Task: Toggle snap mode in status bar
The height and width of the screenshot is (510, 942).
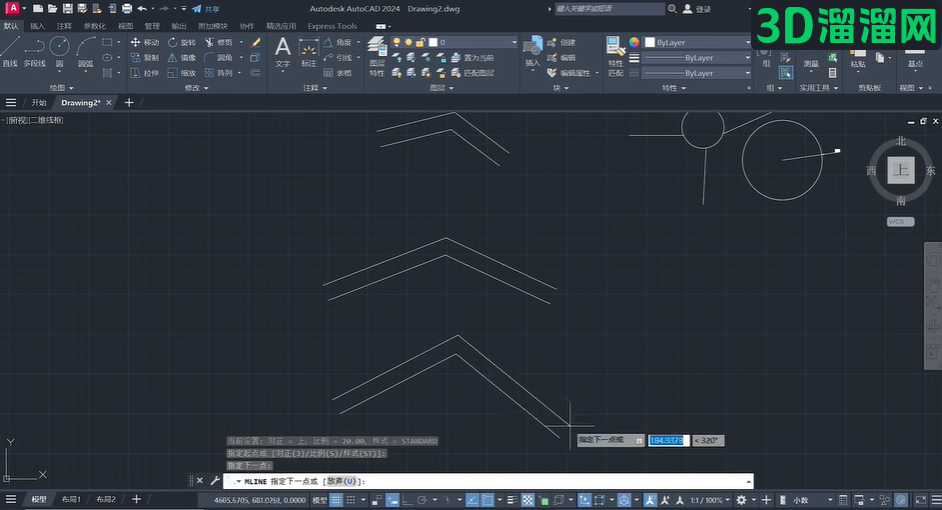Action: pos(351,500)
